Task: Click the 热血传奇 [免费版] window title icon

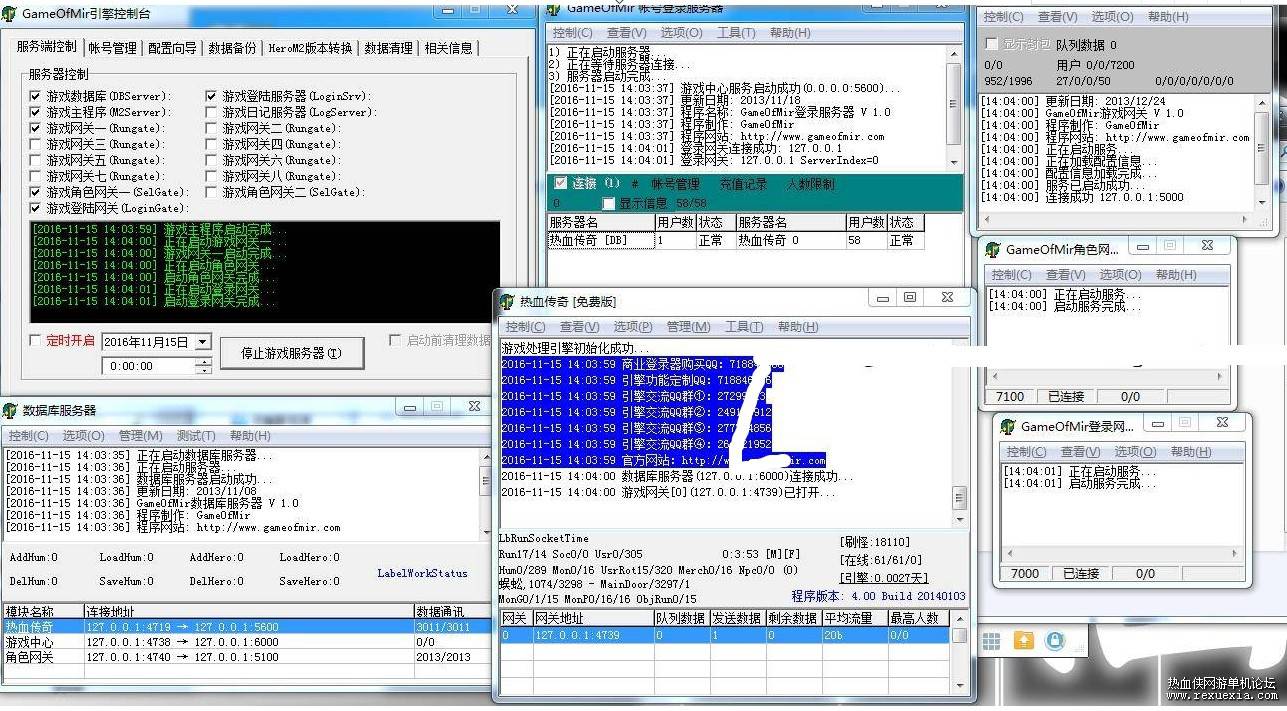Action: 507,300
